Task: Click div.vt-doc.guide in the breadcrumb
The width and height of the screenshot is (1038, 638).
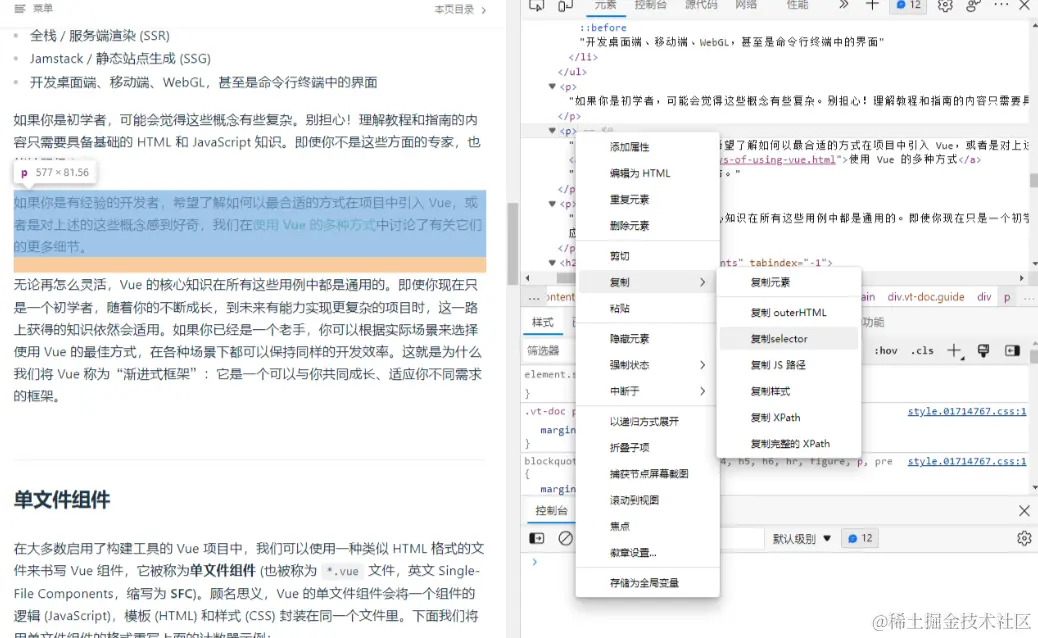Action: point(925,297)
